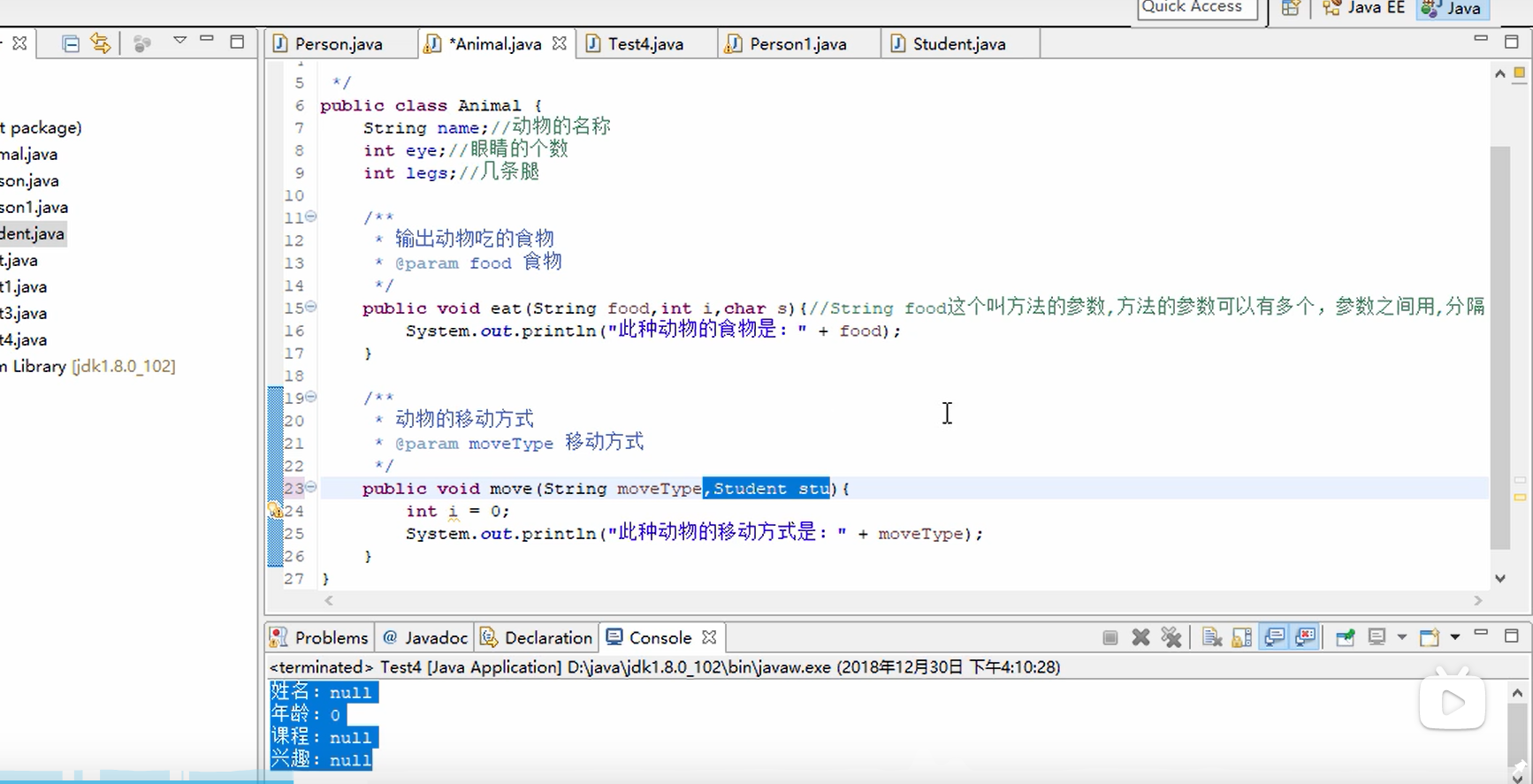
Task: Toggle Link with Editor in package explorer
Action: [101, 43]
